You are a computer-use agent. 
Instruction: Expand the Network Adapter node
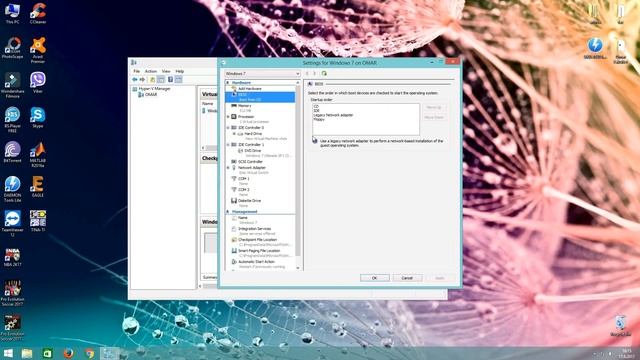point(228,168)
